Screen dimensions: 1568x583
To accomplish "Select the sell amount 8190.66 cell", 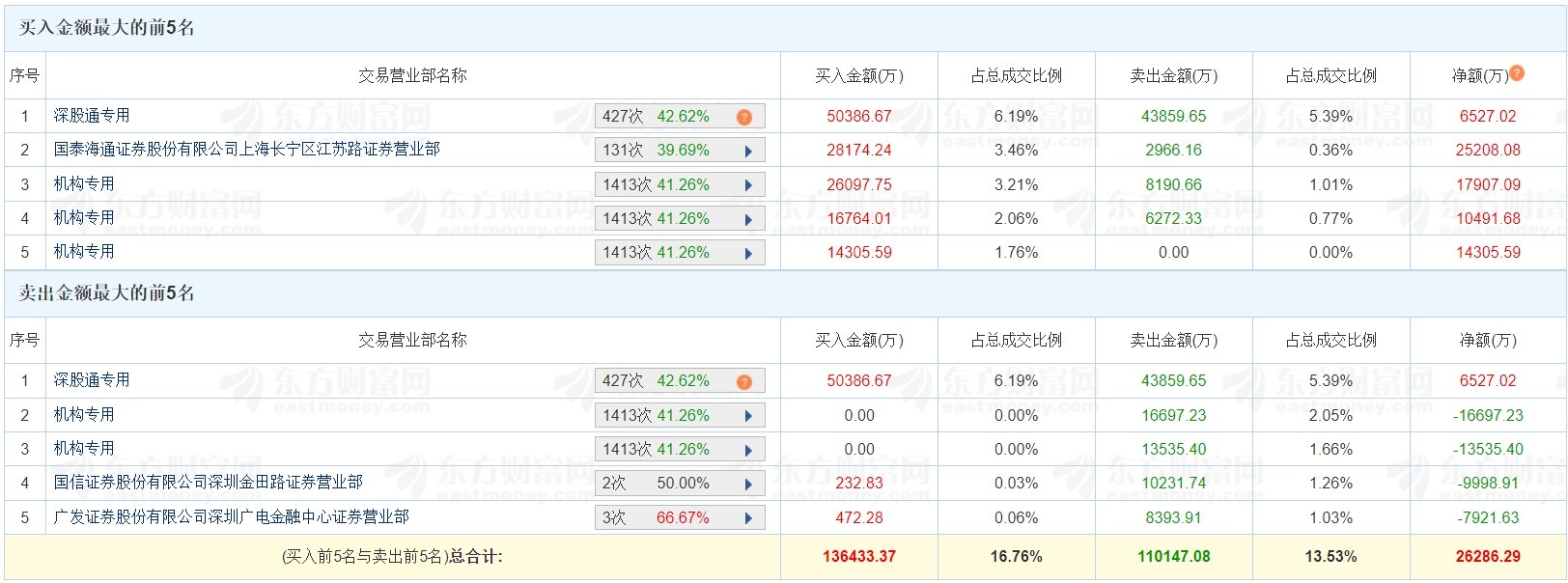I will 1174,184.
